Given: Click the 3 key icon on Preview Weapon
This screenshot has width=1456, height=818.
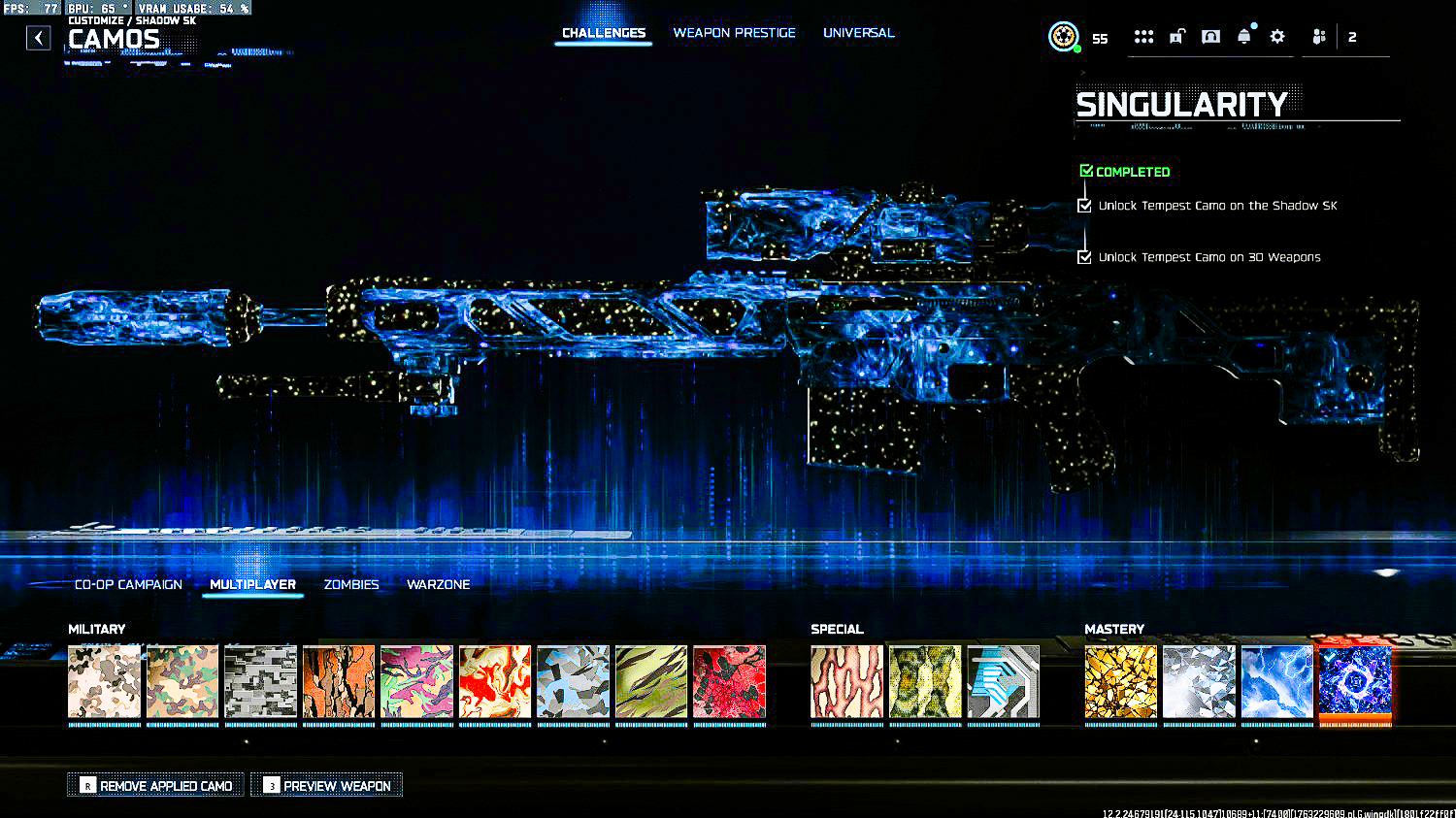Looking at the screenshot, I should tap(272, 785).
